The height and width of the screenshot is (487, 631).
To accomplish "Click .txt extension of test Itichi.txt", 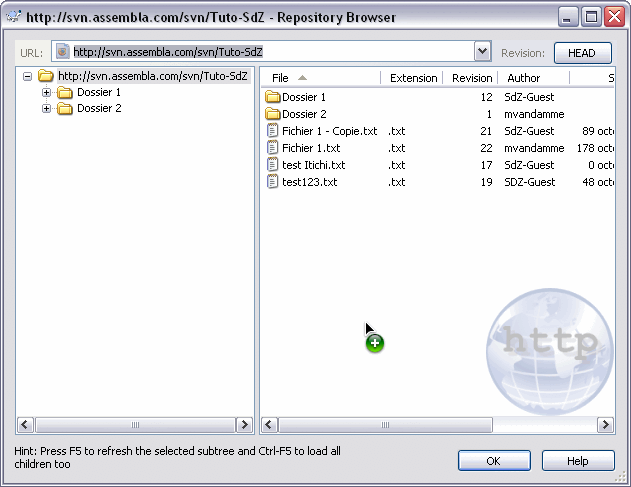I will [x=397, y=165].
